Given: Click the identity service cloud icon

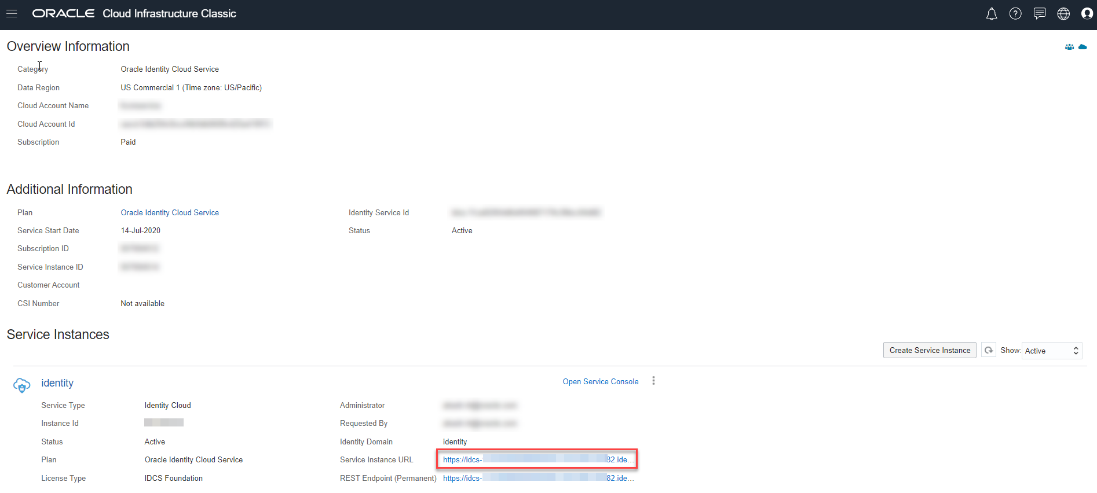Looking at the screenshot, I should pos(22,385).
